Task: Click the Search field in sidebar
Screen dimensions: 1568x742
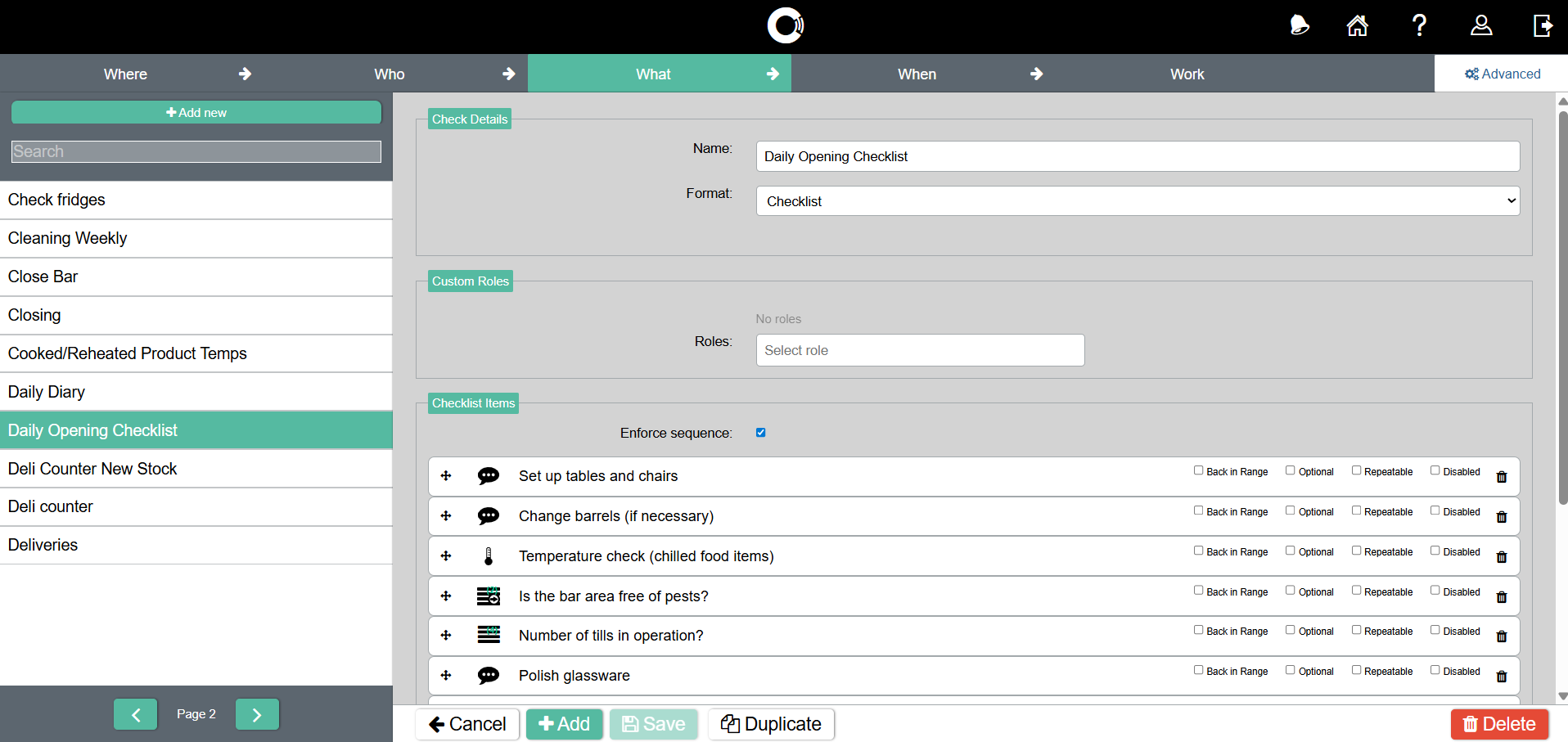Action: pyautogui.click(x=196, y=151)
